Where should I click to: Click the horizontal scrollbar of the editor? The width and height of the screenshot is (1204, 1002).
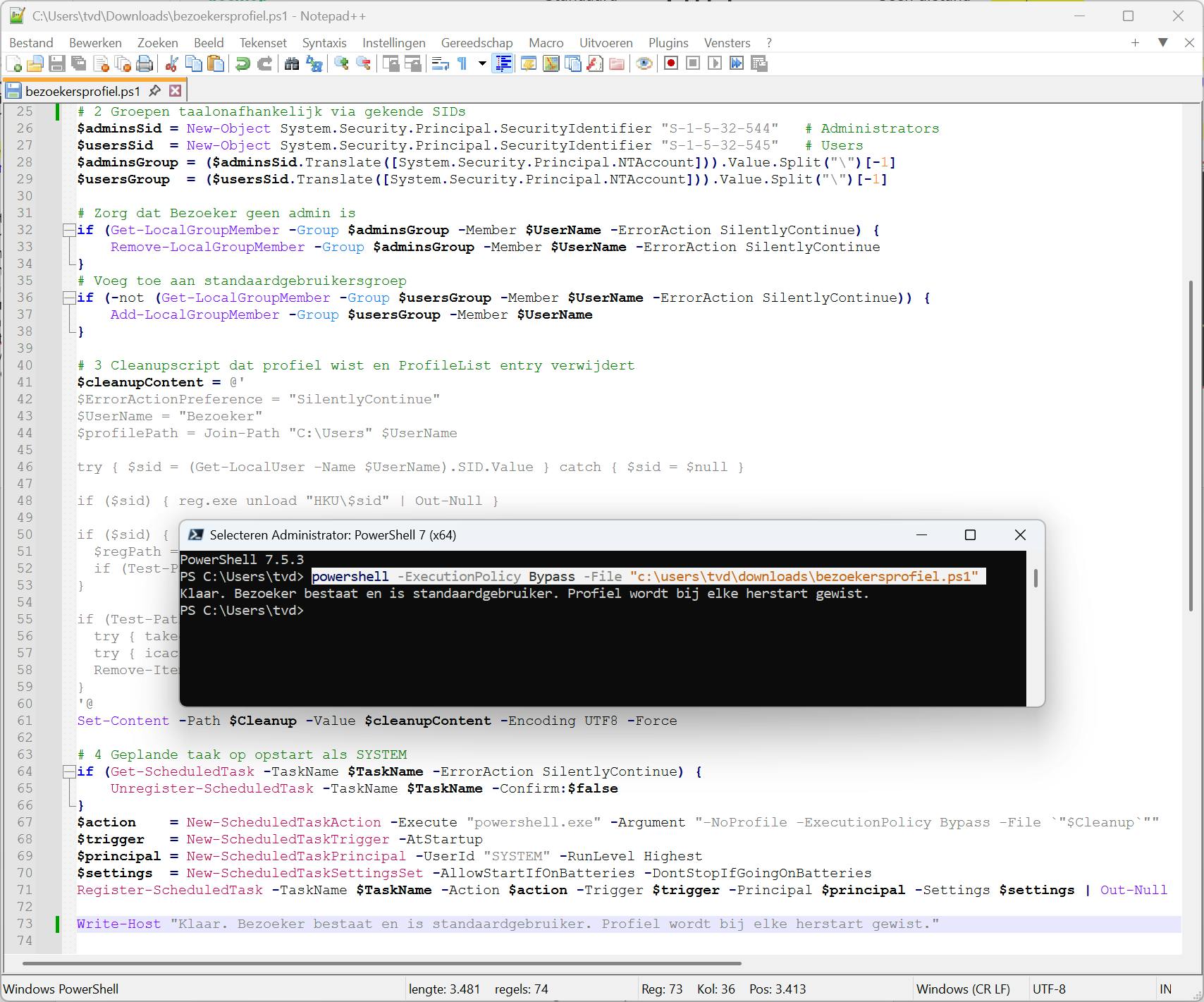[x=381, y=963]
